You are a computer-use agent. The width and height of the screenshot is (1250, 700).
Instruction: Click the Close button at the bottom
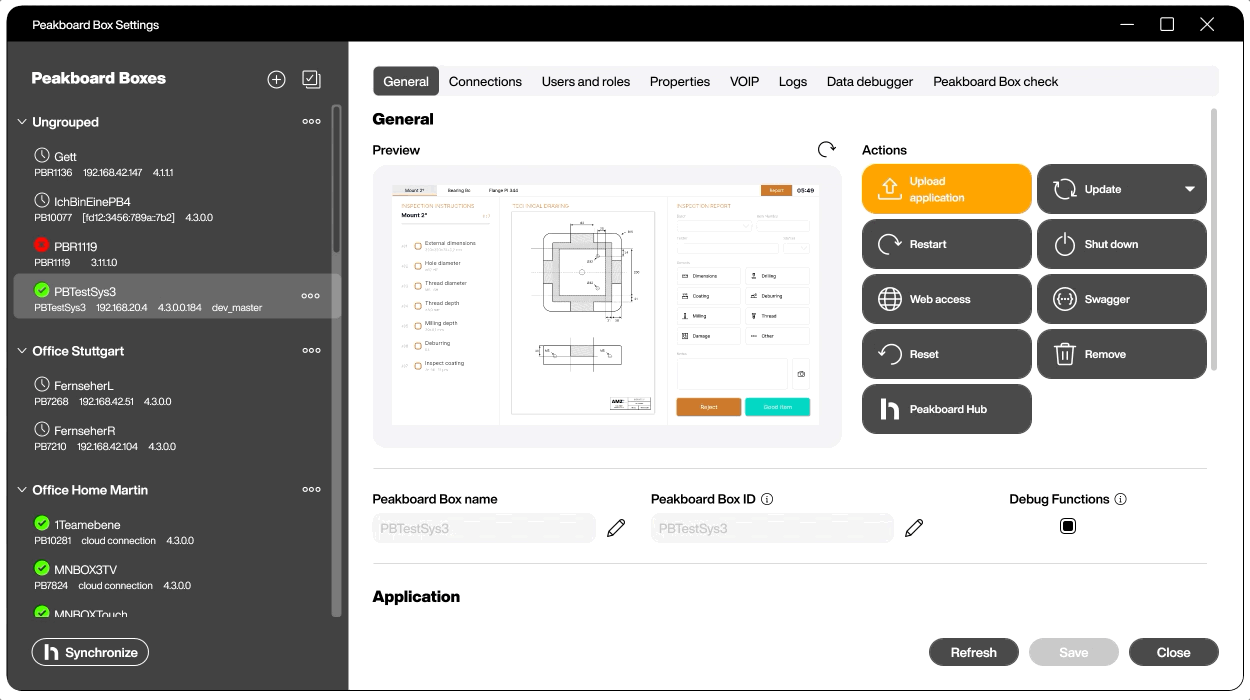[x=1174, y=652]
